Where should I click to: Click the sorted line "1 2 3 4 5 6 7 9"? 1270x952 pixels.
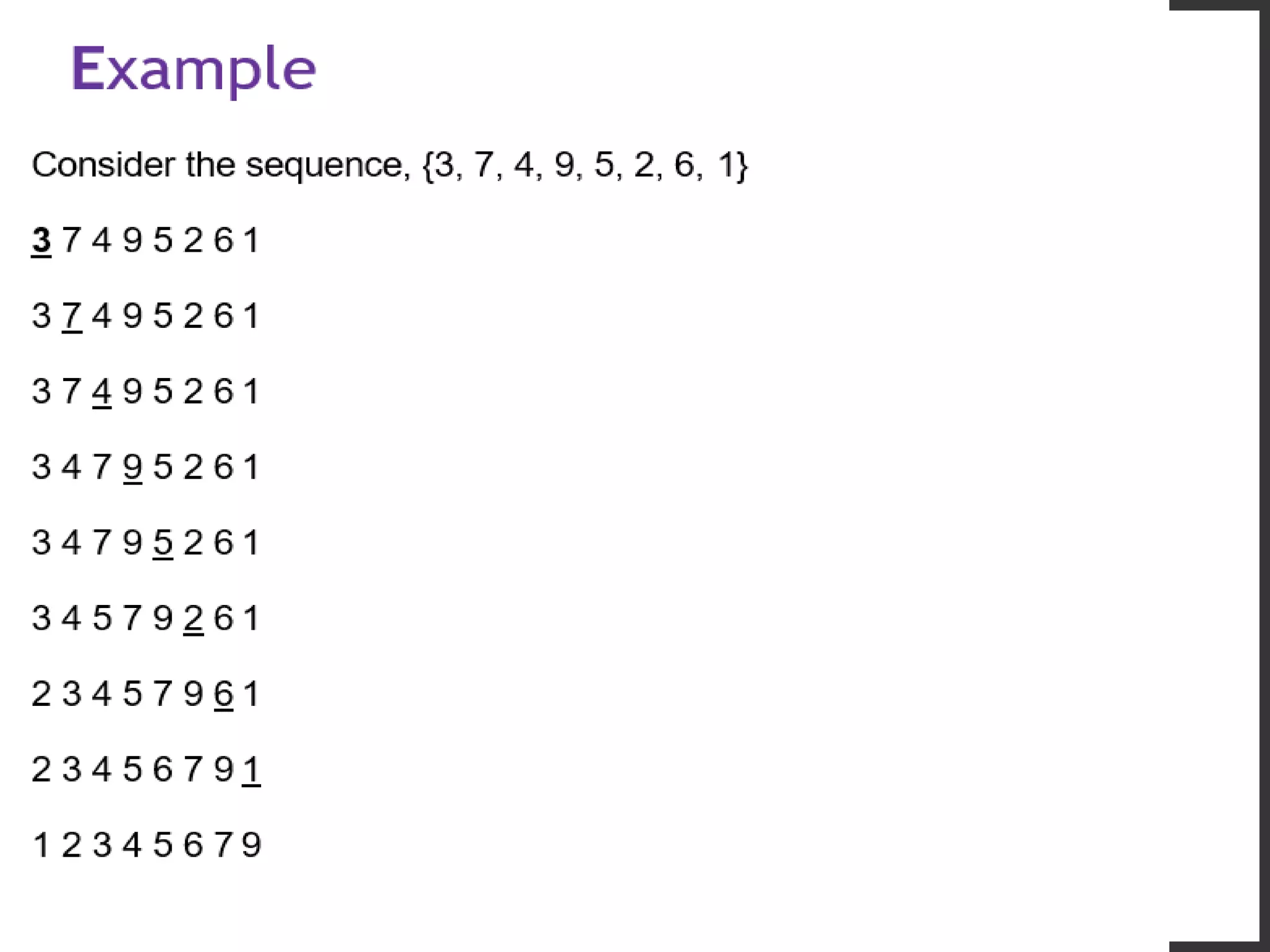coord(146,845)
